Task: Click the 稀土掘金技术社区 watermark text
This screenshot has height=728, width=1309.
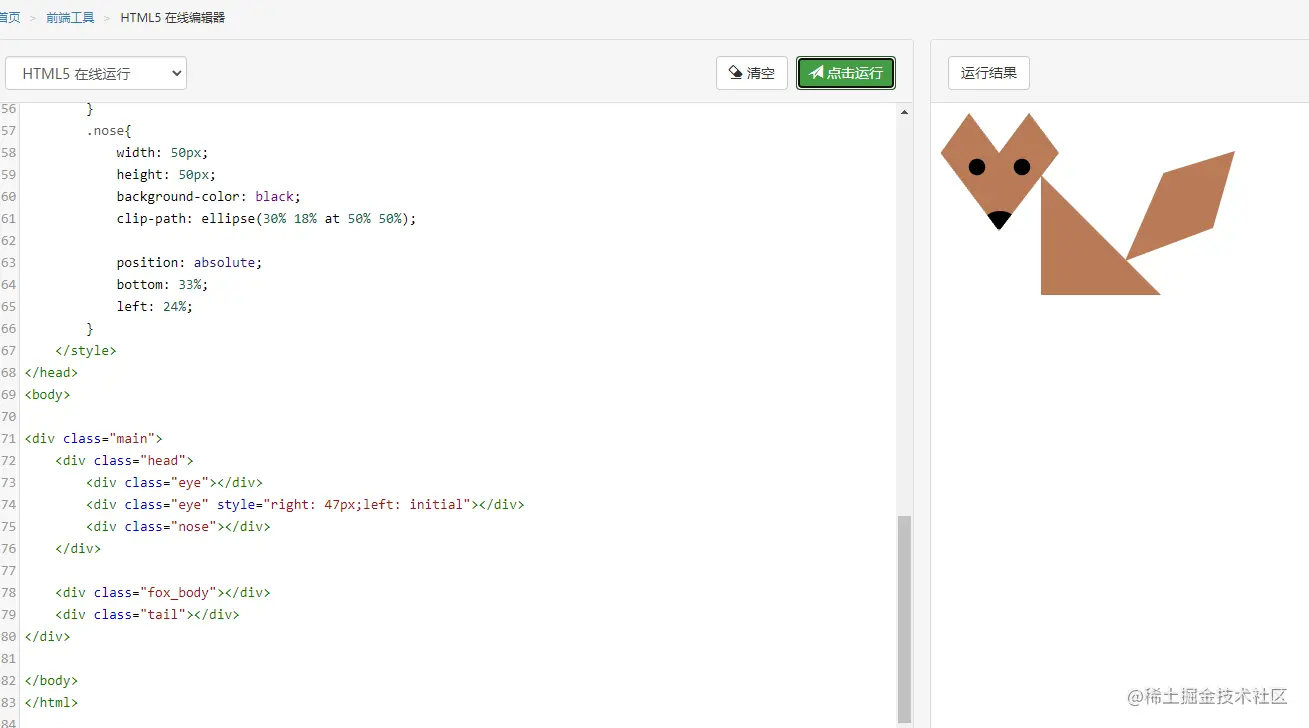Action: coord(1204,697)
